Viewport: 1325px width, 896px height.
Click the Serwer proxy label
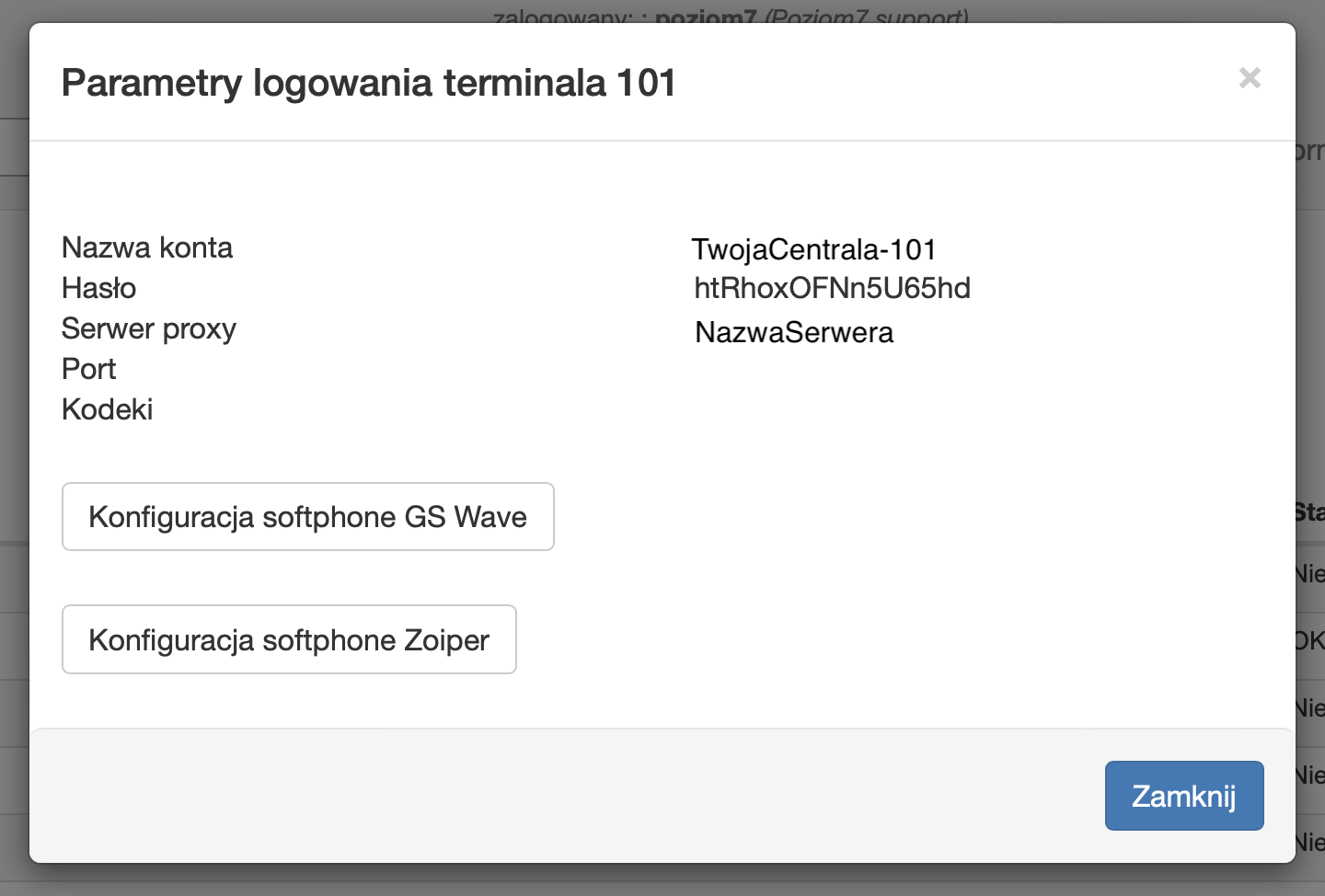click(x=149, y=328)
